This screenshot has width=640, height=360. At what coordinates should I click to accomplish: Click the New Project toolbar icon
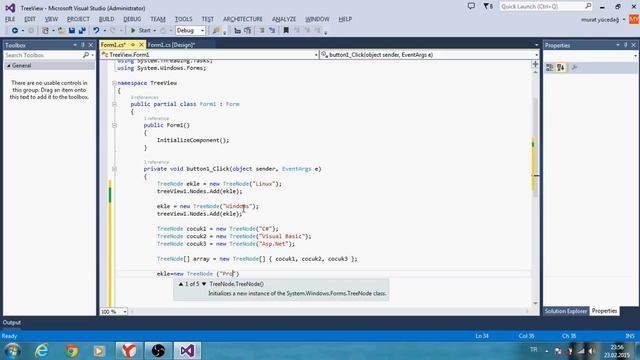pos(45,31)
